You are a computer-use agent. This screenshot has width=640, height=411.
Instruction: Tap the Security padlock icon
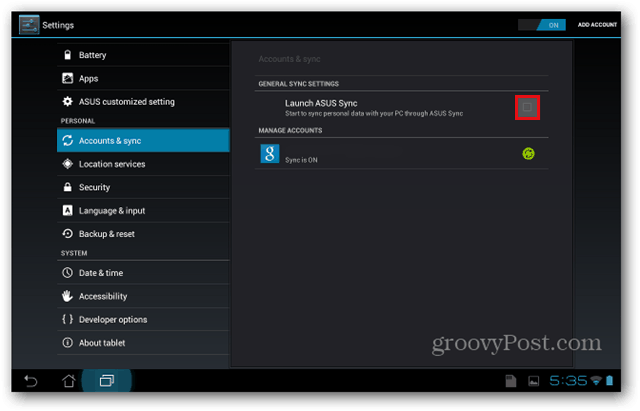click(x=68, y=187)
